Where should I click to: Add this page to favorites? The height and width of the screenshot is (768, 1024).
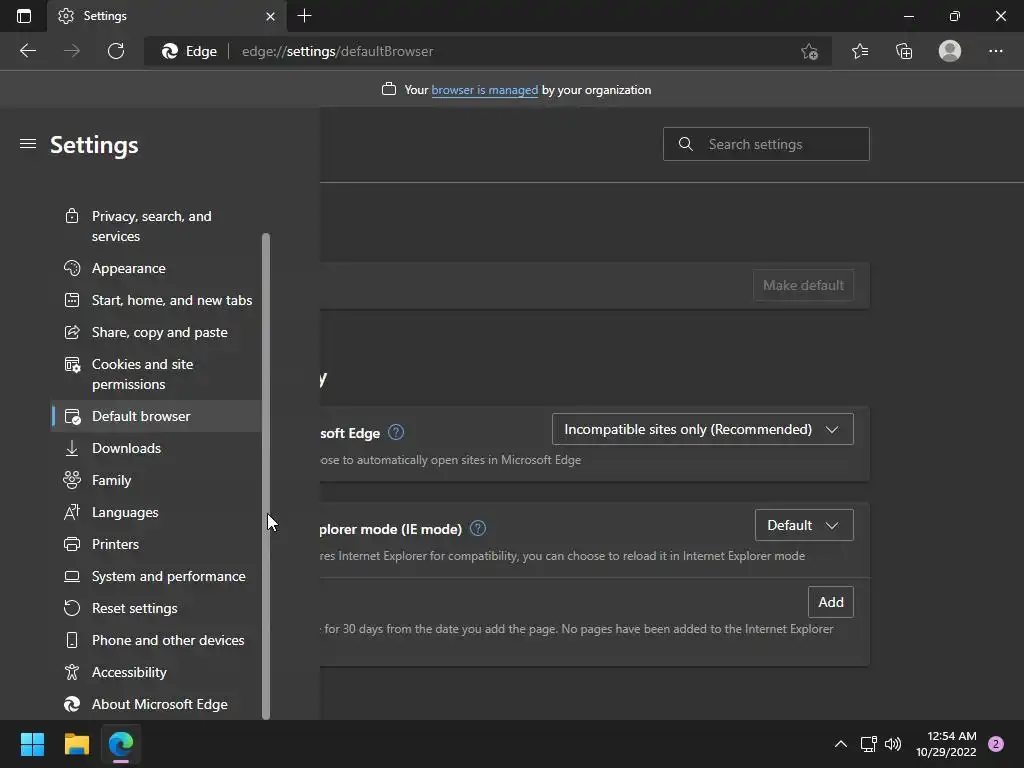(x=810, y=51)
